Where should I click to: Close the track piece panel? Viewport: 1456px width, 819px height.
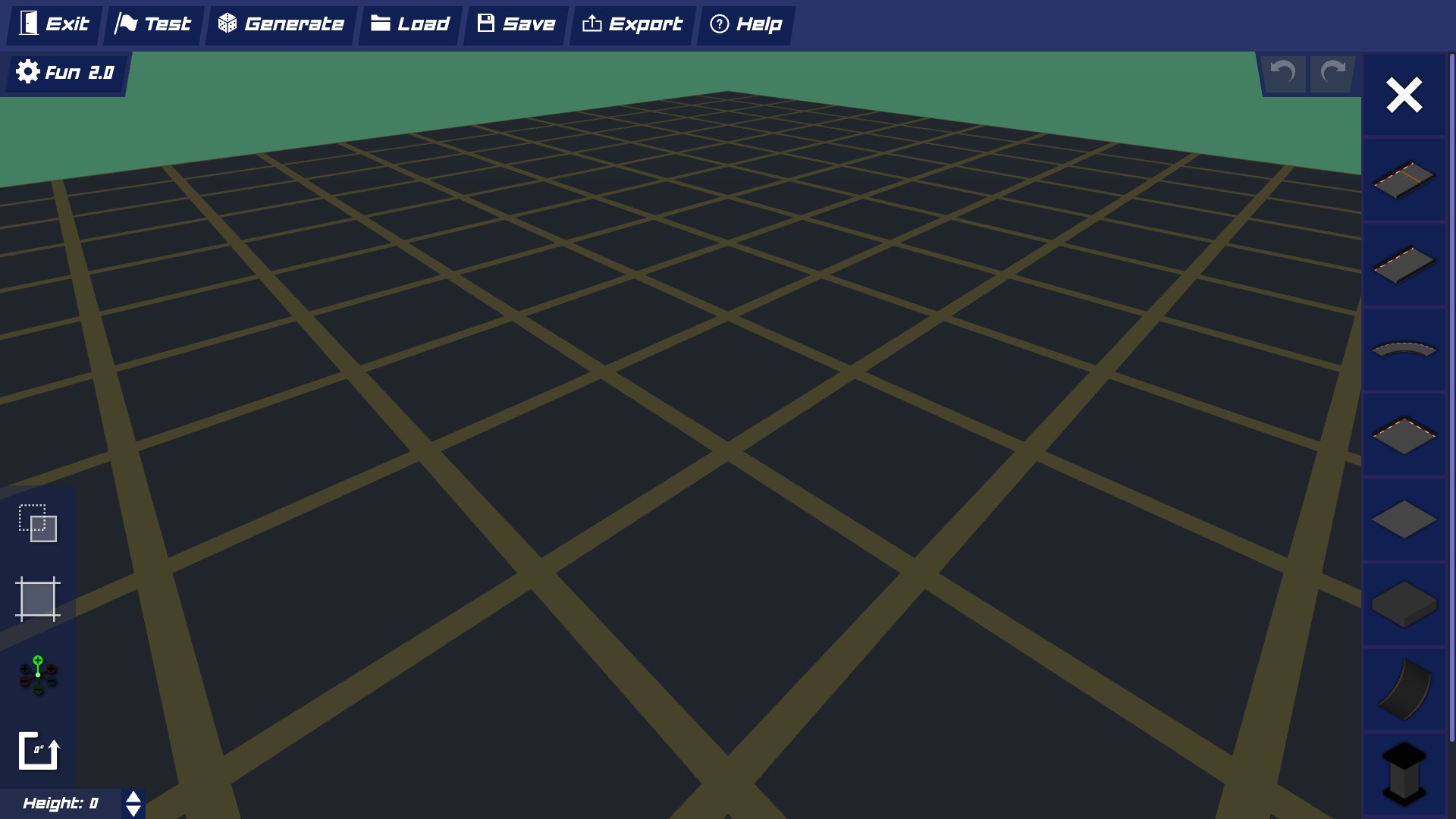1404,95
